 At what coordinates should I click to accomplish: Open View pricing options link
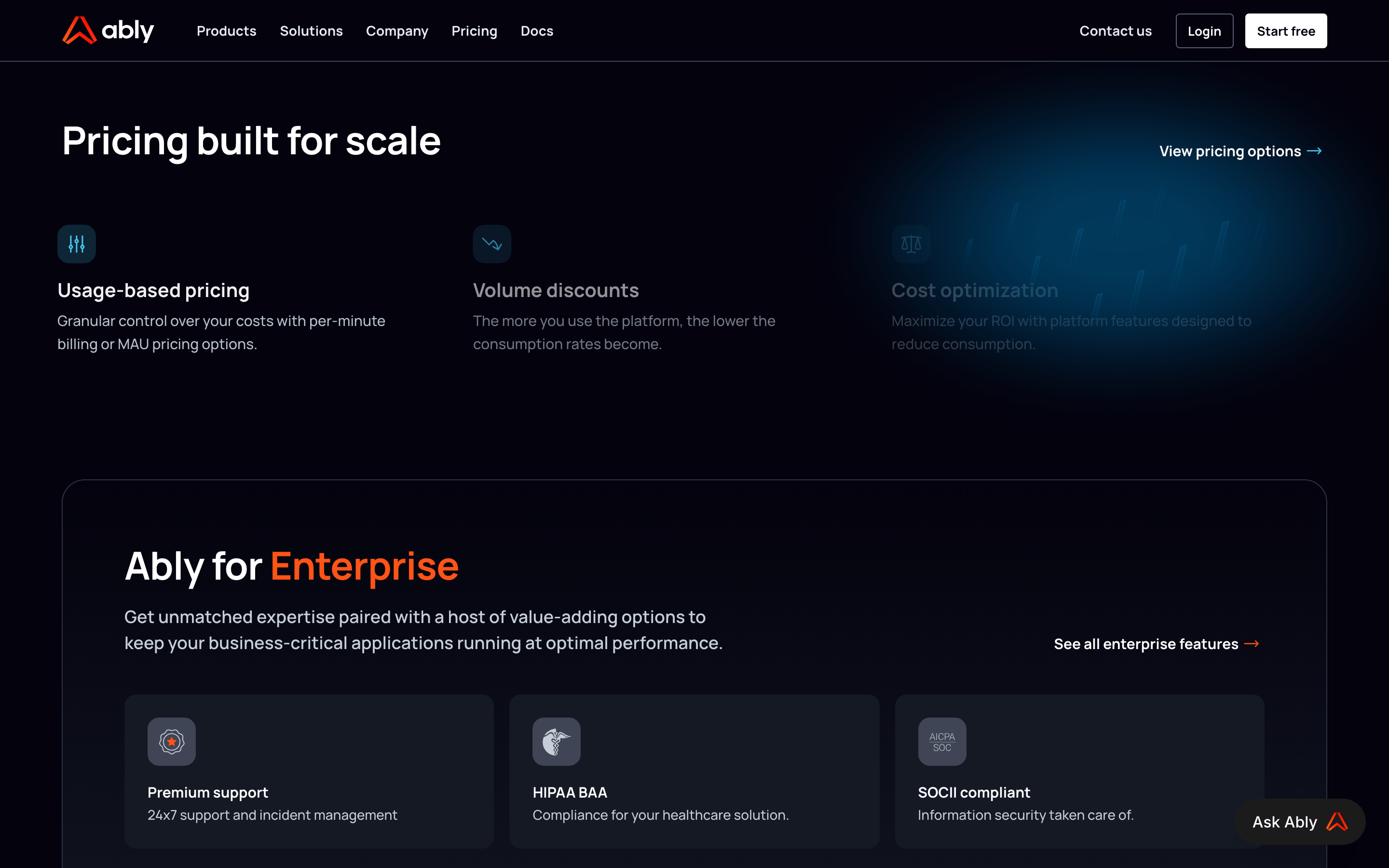[x=1240, y=151]
